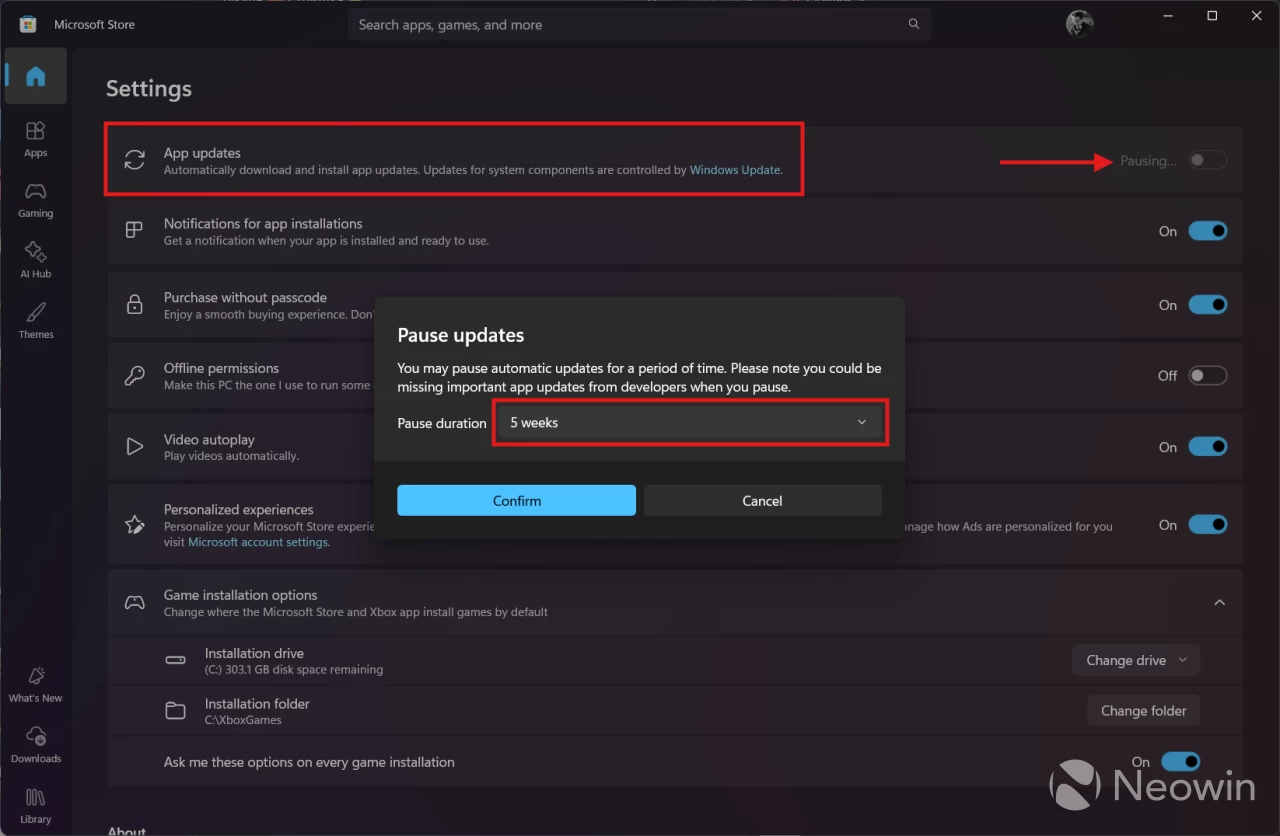Cancel the Pause updates dialog

click(x=762, y=501)
